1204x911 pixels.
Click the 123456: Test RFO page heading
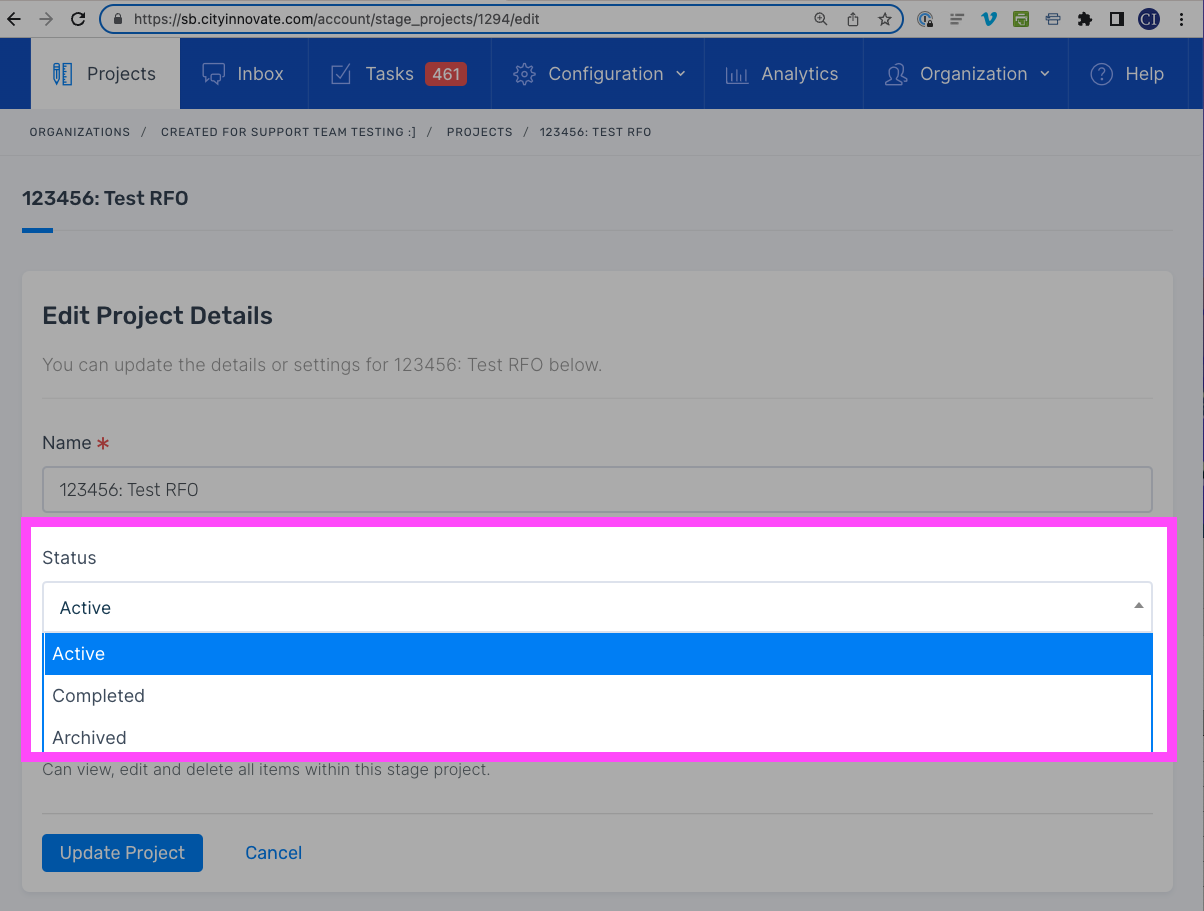[x=105, y=198]
